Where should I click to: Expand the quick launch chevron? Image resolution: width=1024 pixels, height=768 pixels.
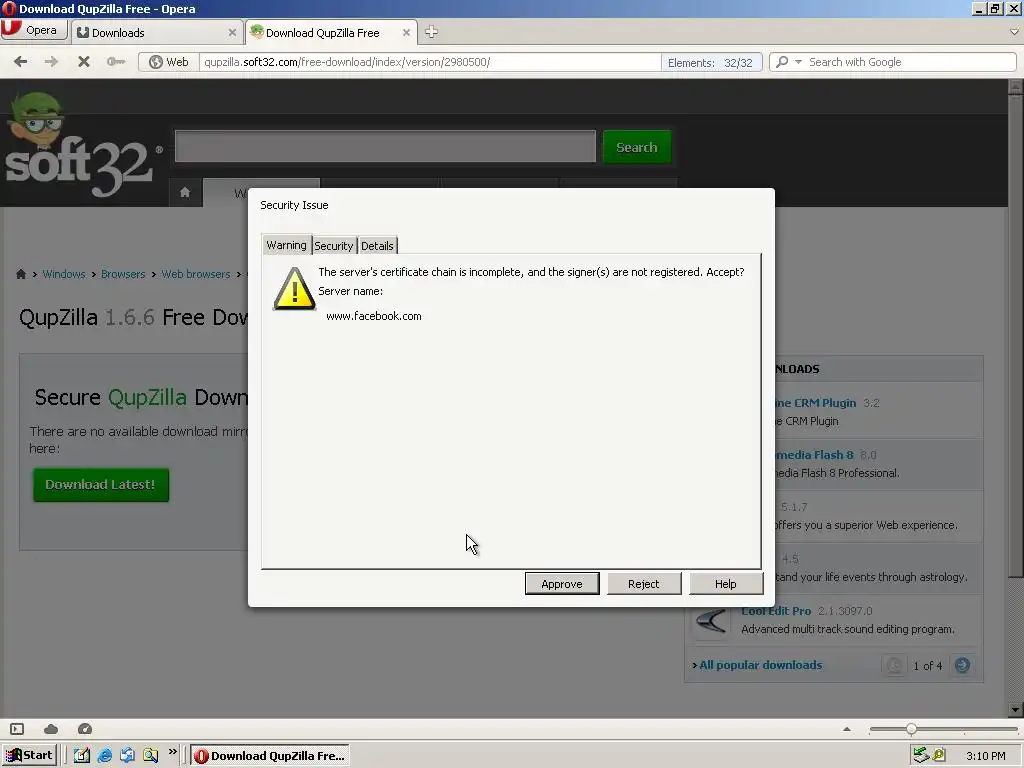pos(172,752)
